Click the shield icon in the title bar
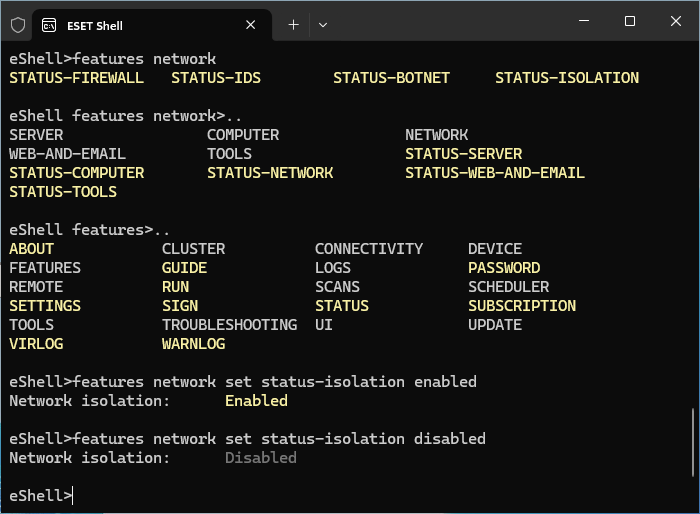700x514 pixels. click(x=18, y=25)
